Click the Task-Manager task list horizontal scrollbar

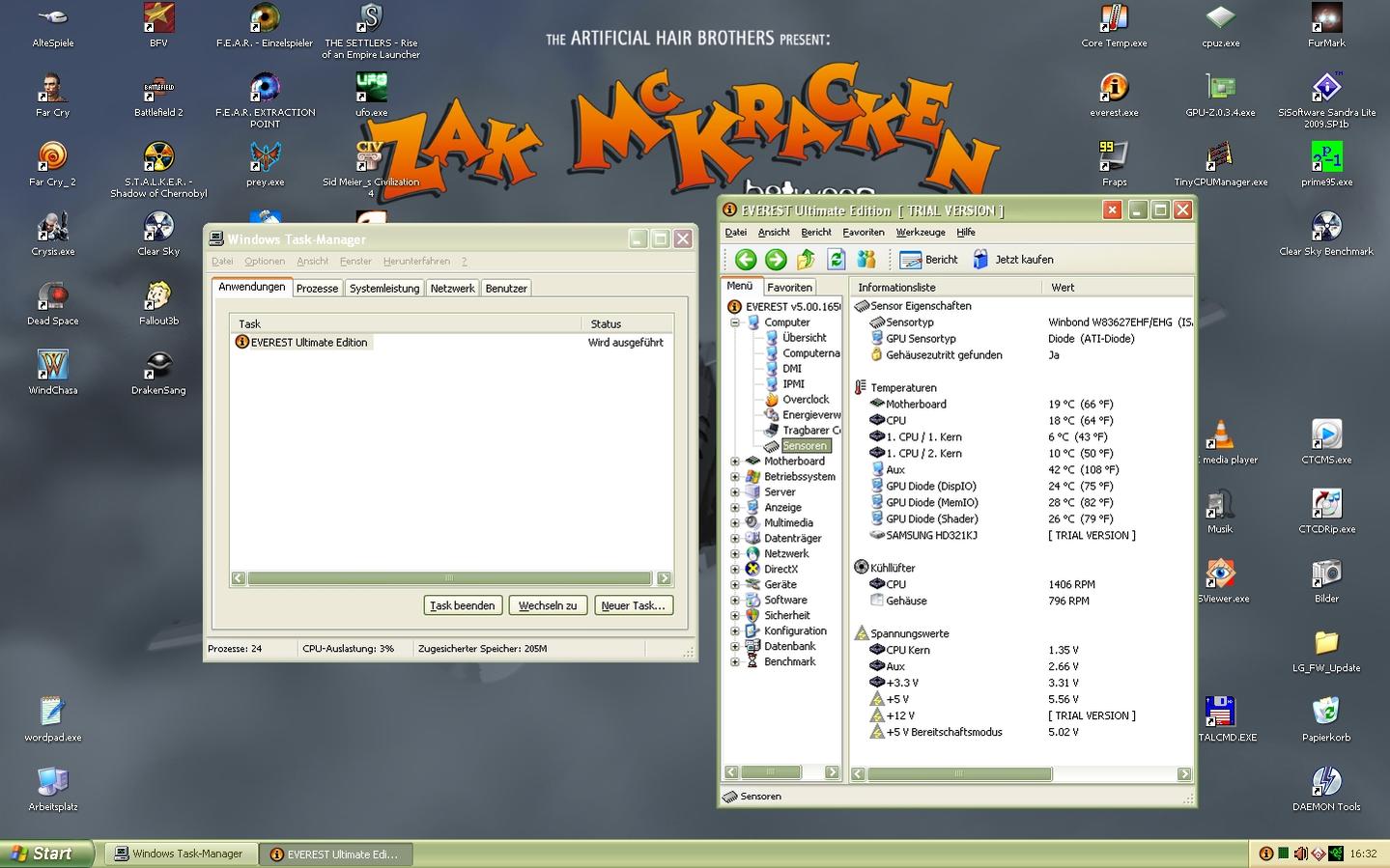pyautogui.click(x=450, y=578)
